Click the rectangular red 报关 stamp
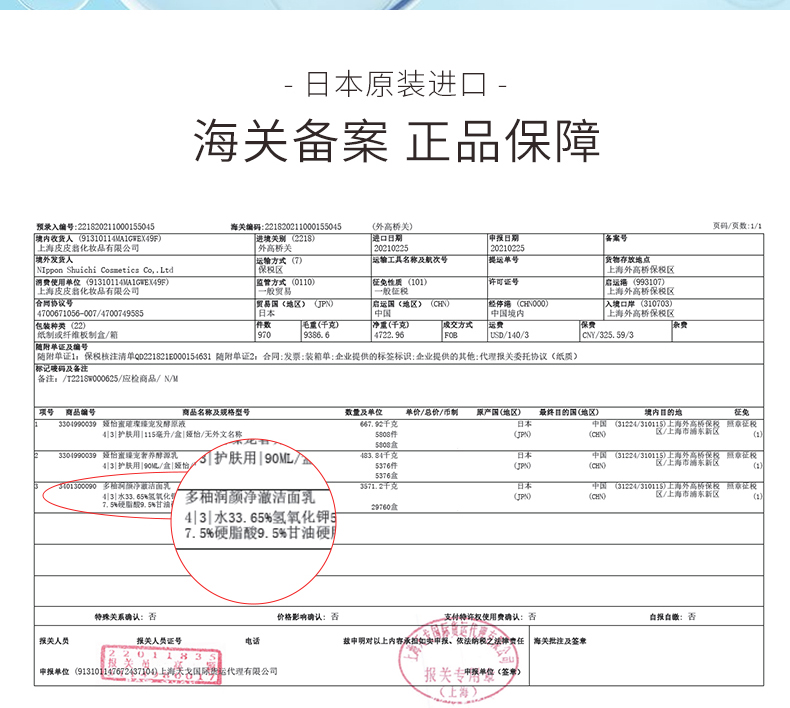790x708 pixels. click(161, 665)
